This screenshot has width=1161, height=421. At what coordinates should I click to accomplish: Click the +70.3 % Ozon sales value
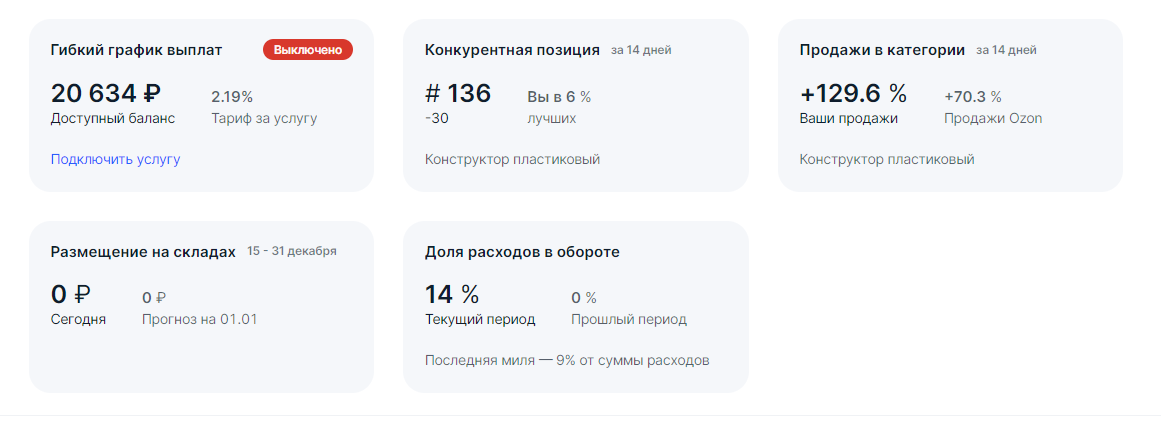click(972, 97)
